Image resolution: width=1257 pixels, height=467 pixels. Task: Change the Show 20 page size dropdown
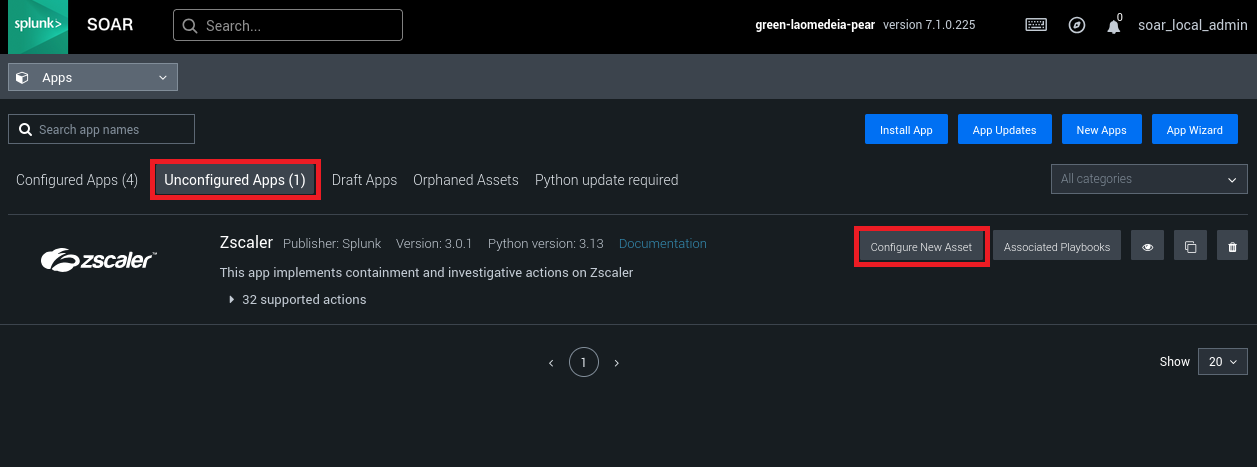pos(1222,362)
